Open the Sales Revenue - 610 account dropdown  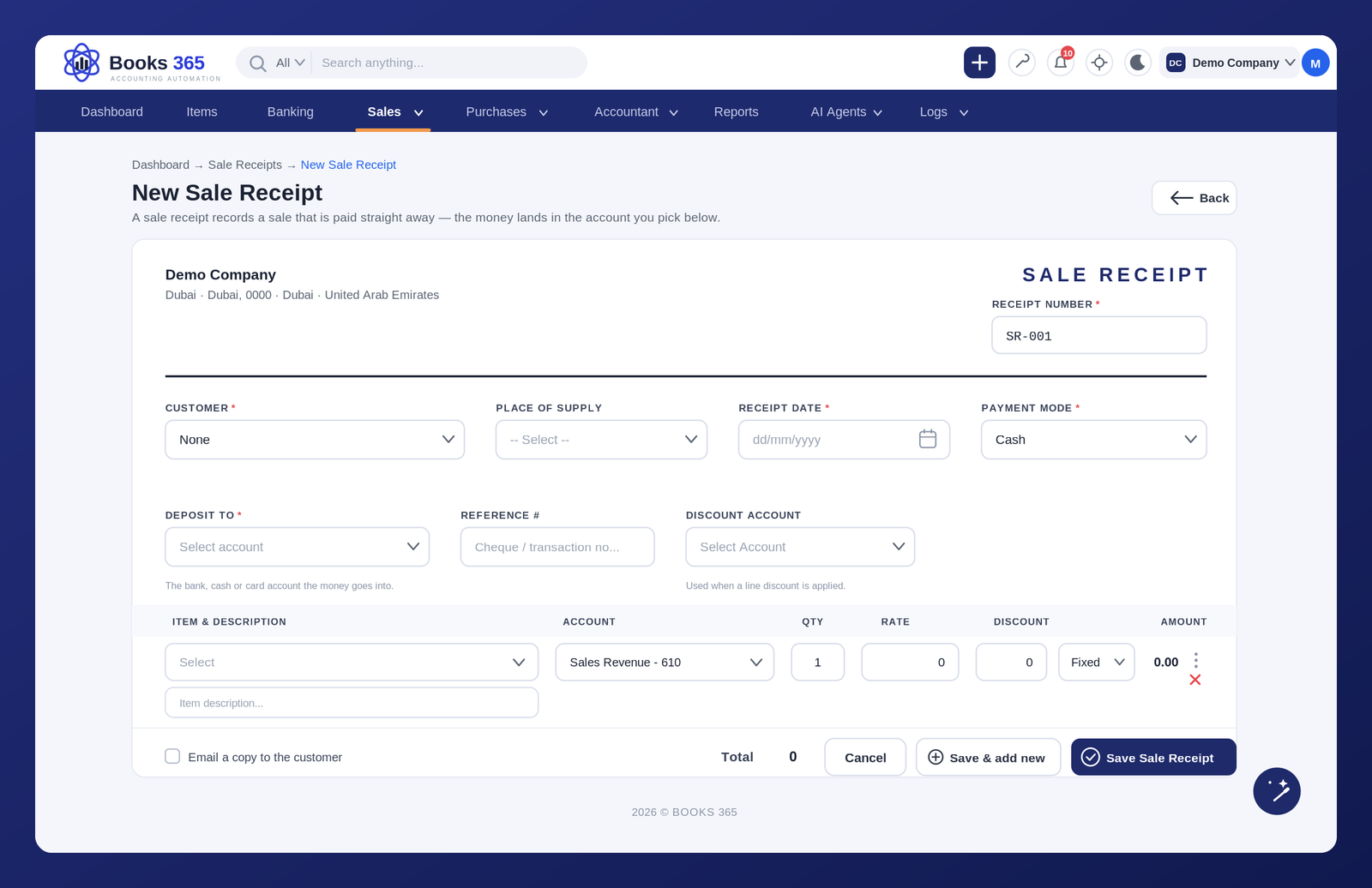coord(665,663)
